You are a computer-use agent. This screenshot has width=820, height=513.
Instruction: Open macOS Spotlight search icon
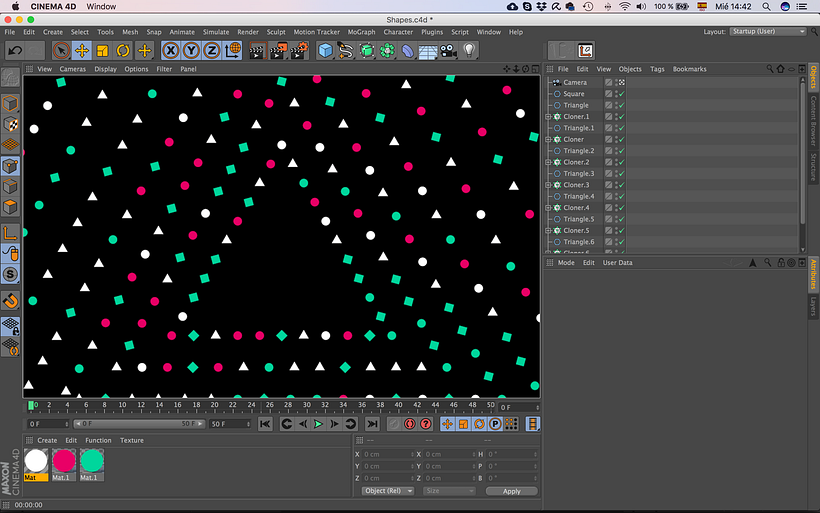[x=766, y=6]
